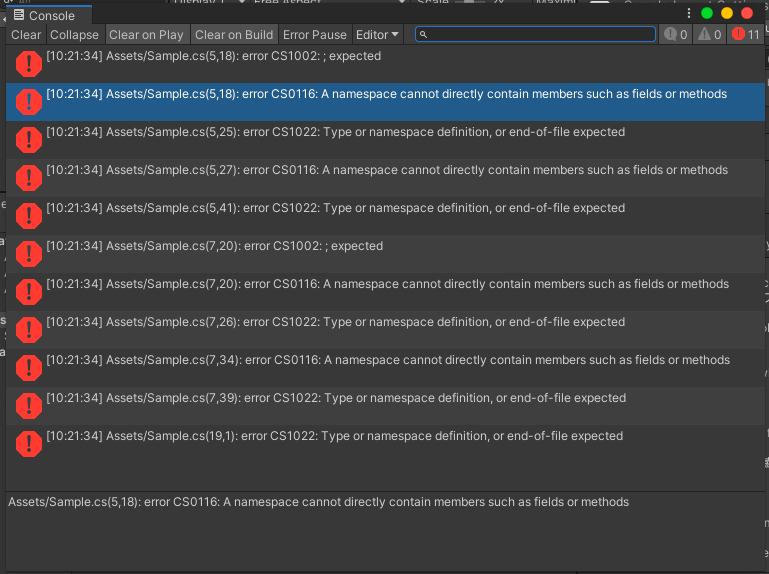
Task: Toggle error message count filter showing 11
Action: pyautogui.click(x=746, y=35)
